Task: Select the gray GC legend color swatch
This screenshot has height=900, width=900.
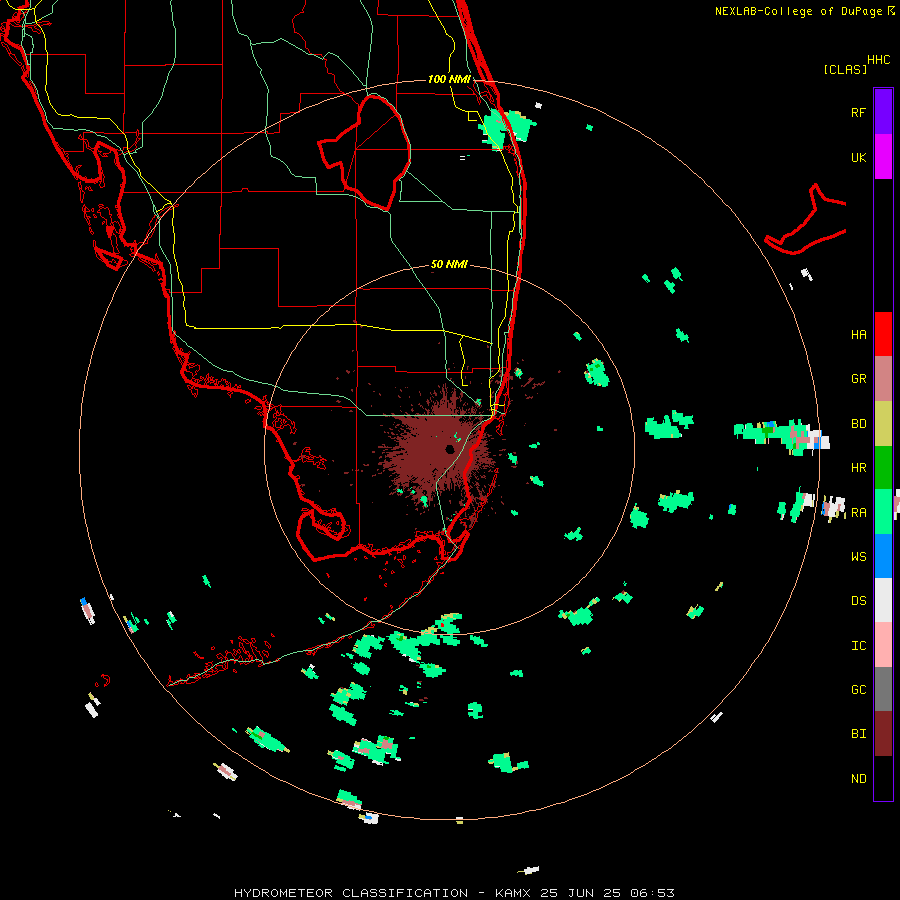Action: point(883,689)
